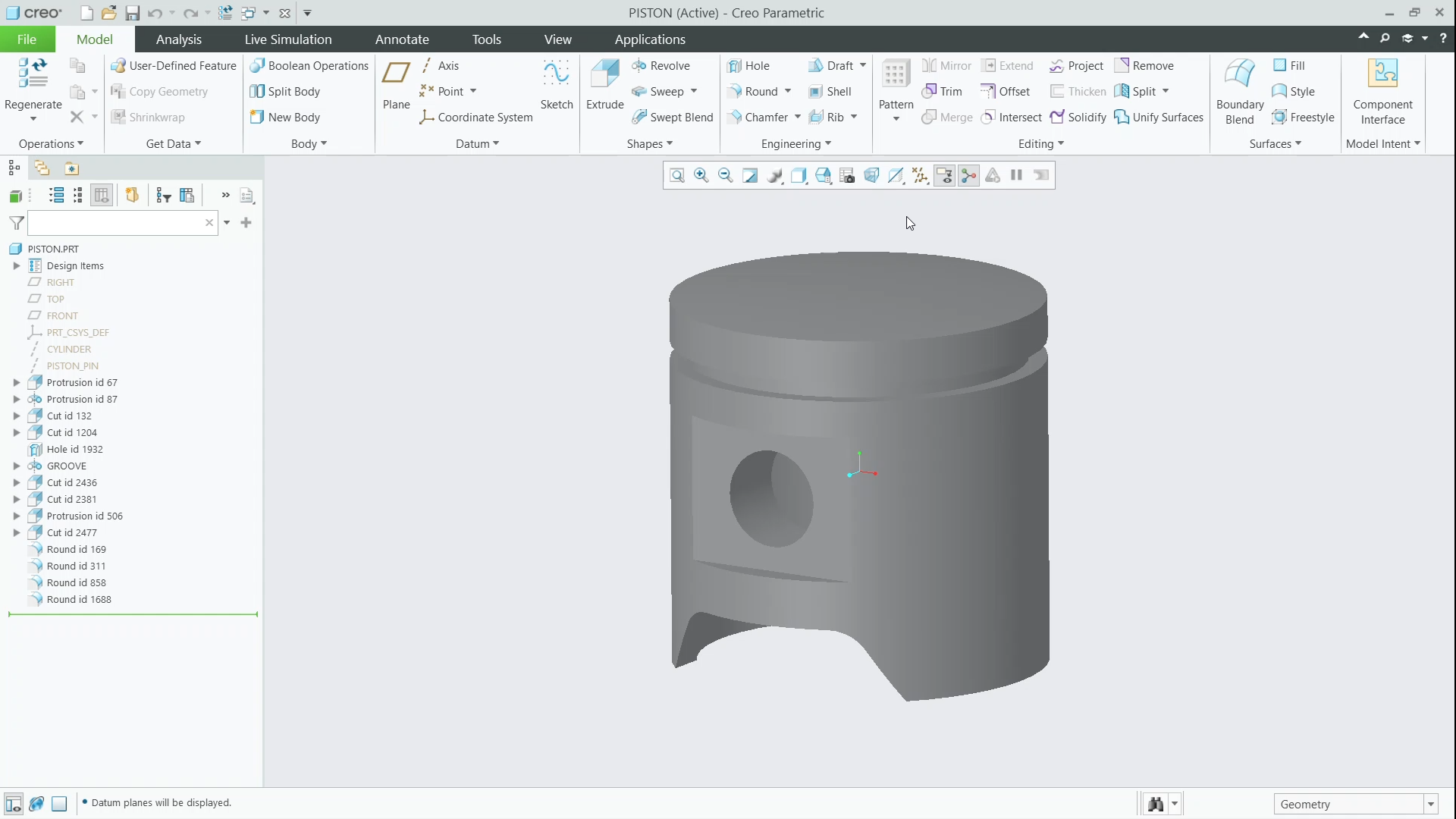Click the Boundary Blend tool

tap(1240, 91)
